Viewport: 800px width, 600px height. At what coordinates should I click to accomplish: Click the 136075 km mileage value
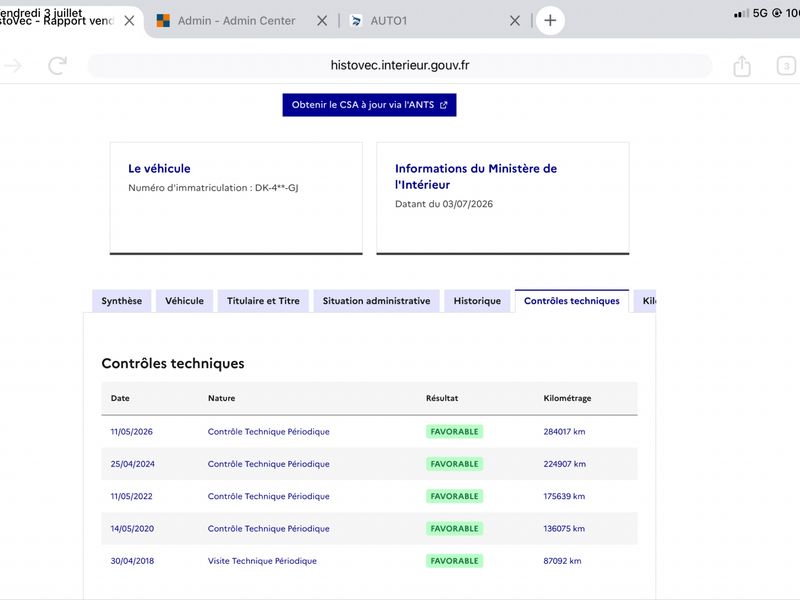click(x=564, y=529)
